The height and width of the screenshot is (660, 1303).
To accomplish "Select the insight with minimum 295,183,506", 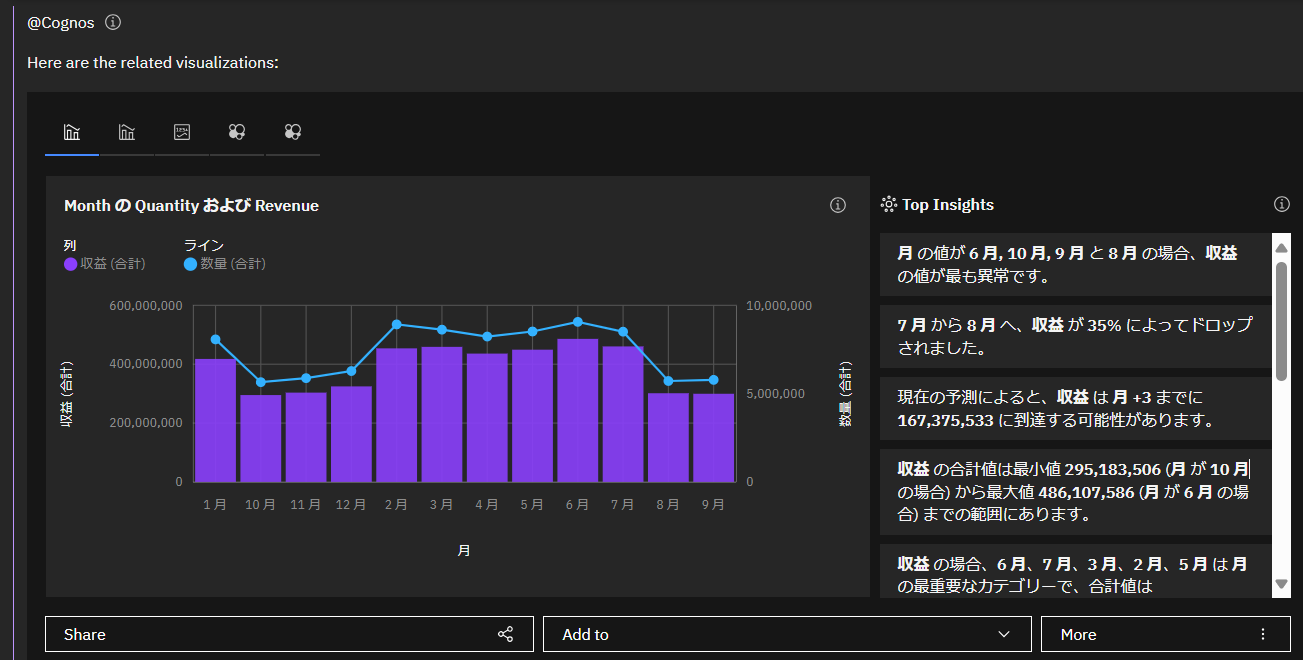I will (1075, 491).
